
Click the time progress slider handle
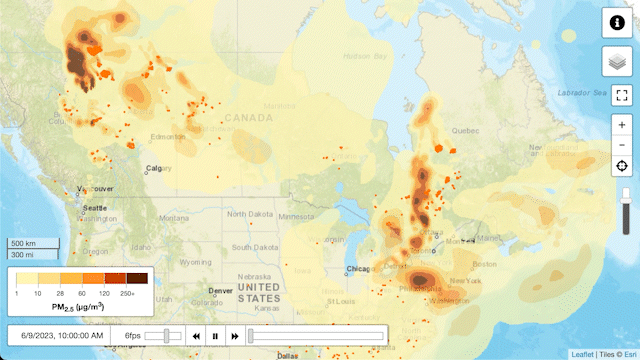251,336
